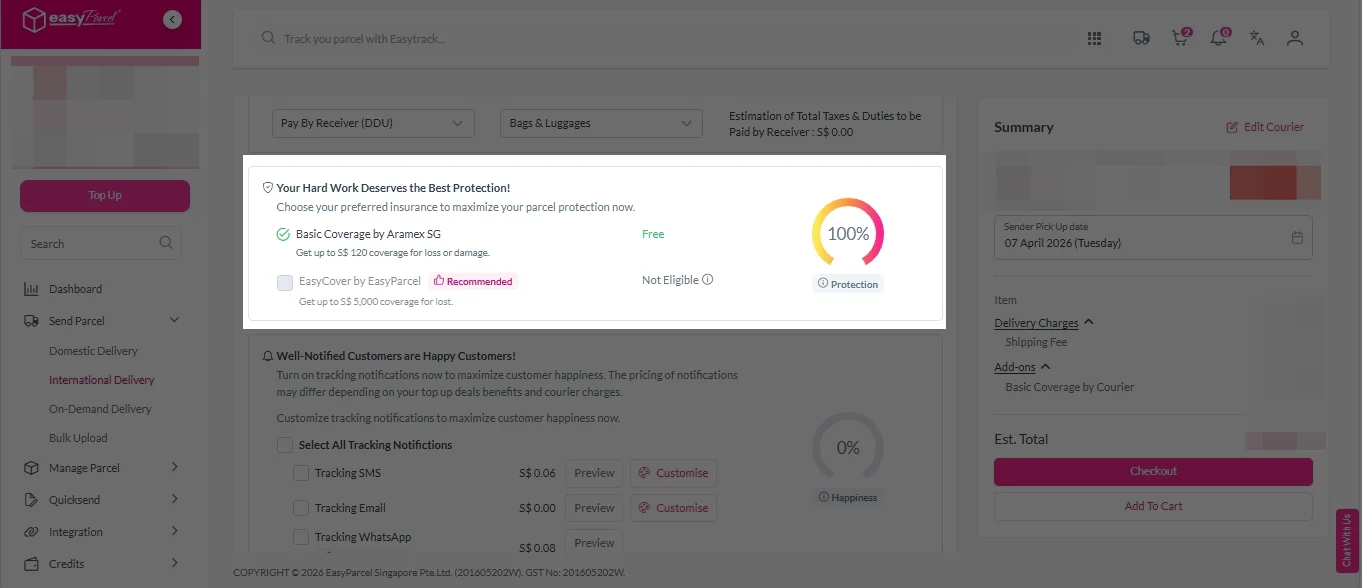The image size is (1362, 588).
Task: Open the apps grid icon
Action: (x=1094, y=38)
